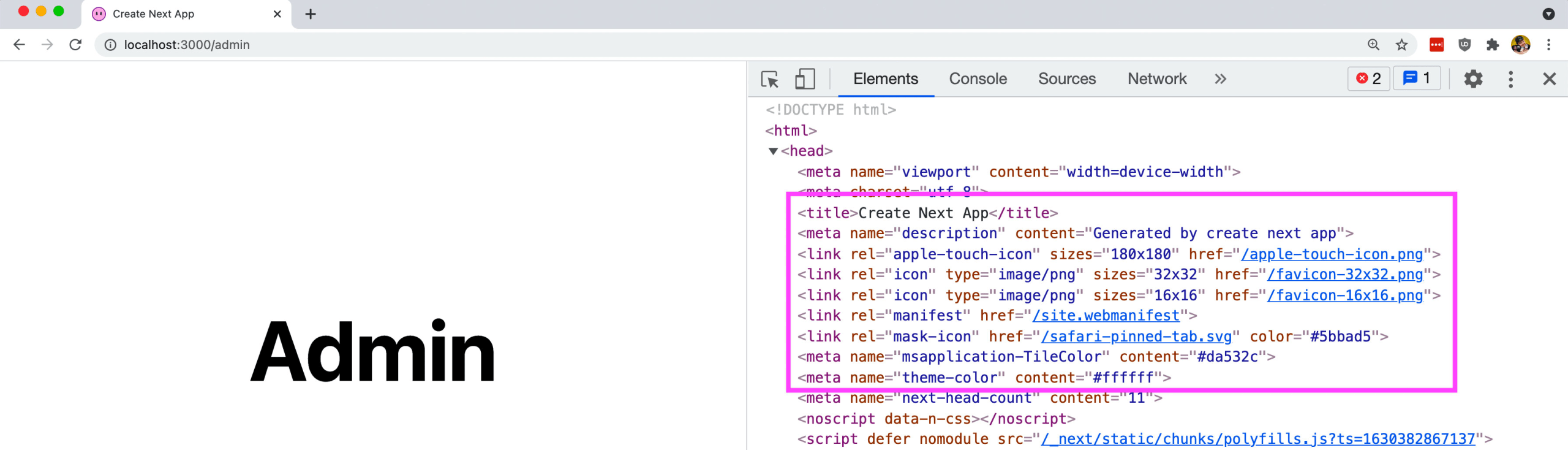Click the Create Next App tab title
The height and width of the screenshot is (450, 1568).
(153, 14)
